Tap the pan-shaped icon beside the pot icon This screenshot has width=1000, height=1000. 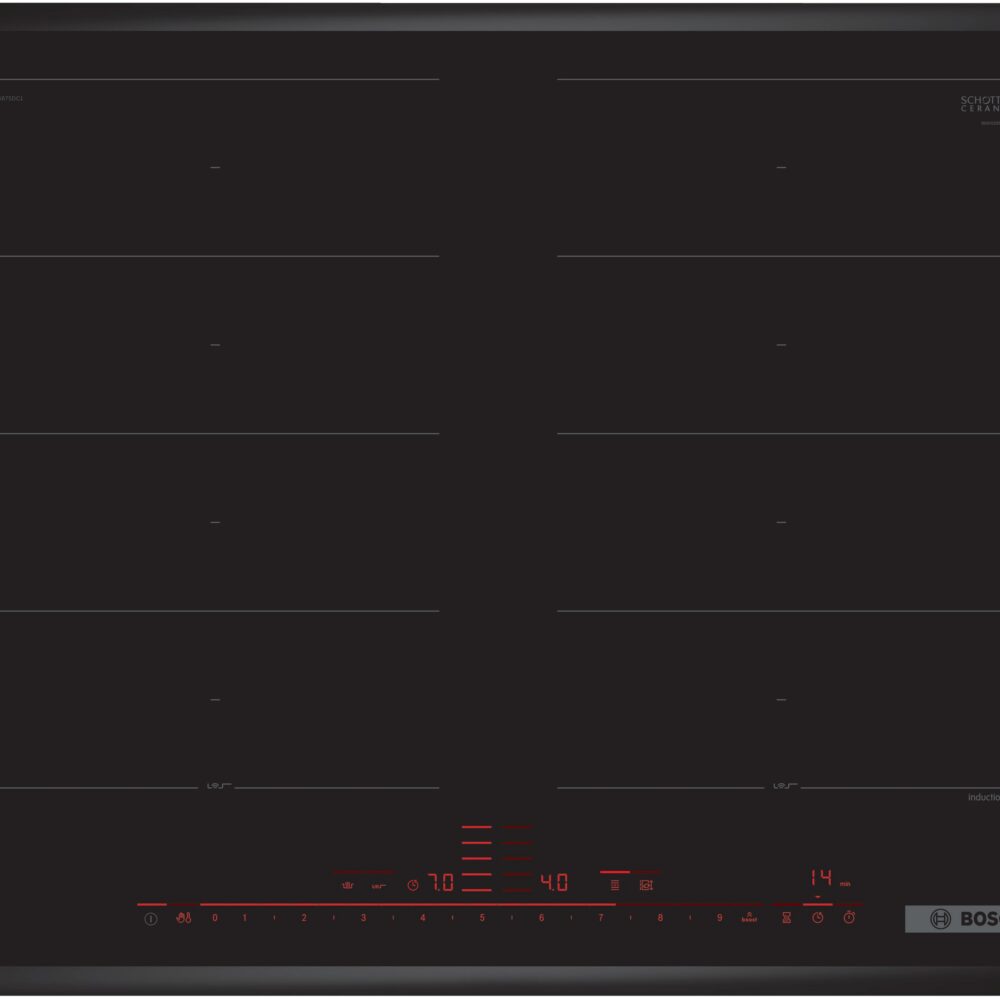point(379,886)
